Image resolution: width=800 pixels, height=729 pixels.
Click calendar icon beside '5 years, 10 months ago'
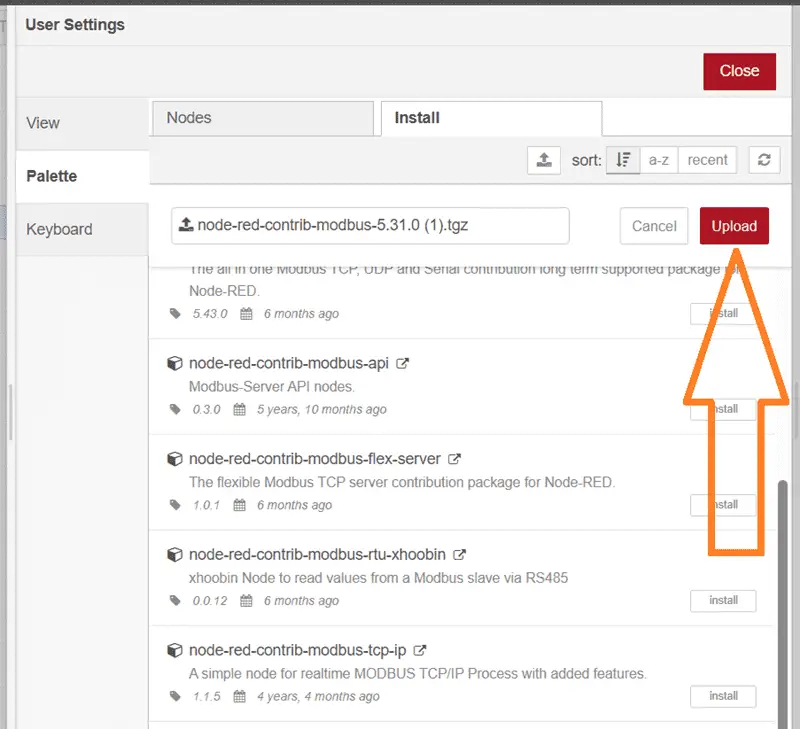tap(239, 409)
